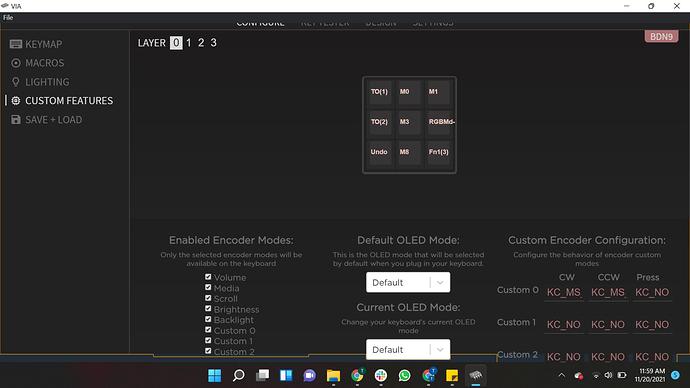Expand the Default OLED Mode dropdown
This screenshot has height=388, width=690.
pos(408,282)
